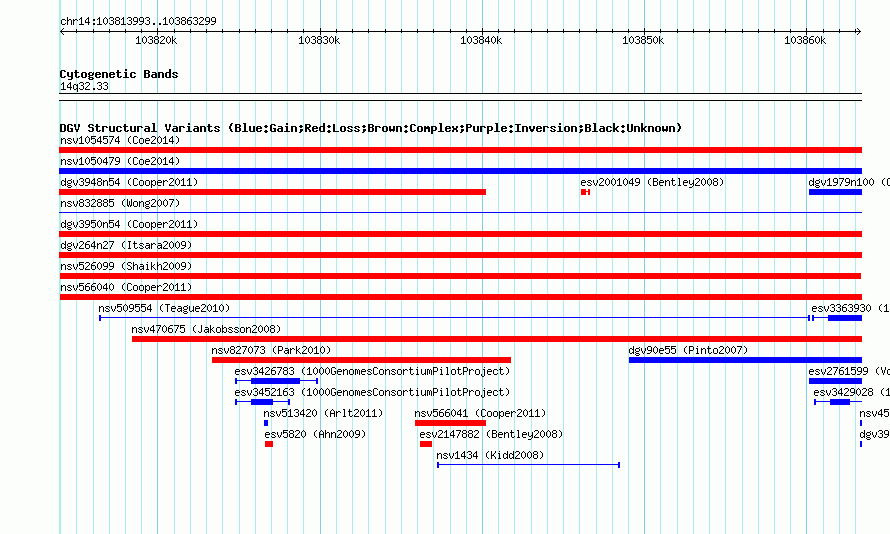
Task: Click the DGV Structural Variants track title
Action: click(x=371, y=128)
